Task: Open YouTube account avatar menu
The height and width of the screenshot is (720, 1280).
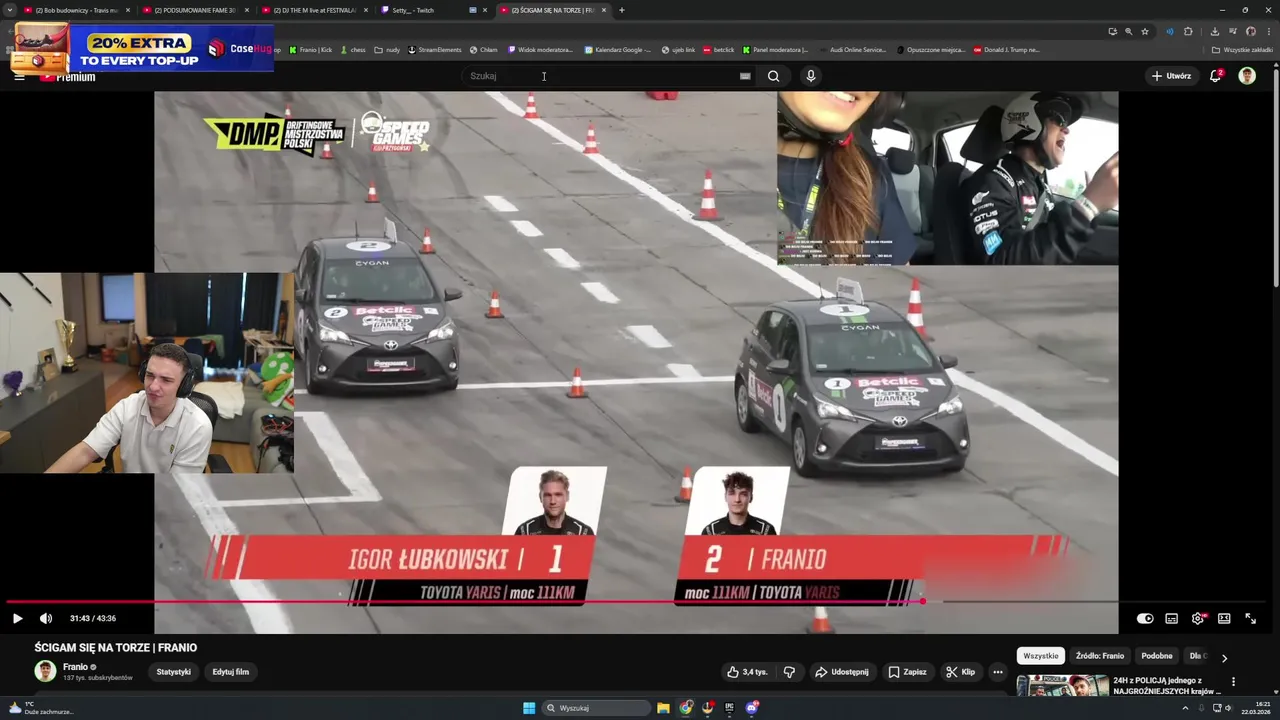Action: pos(1247,76)
